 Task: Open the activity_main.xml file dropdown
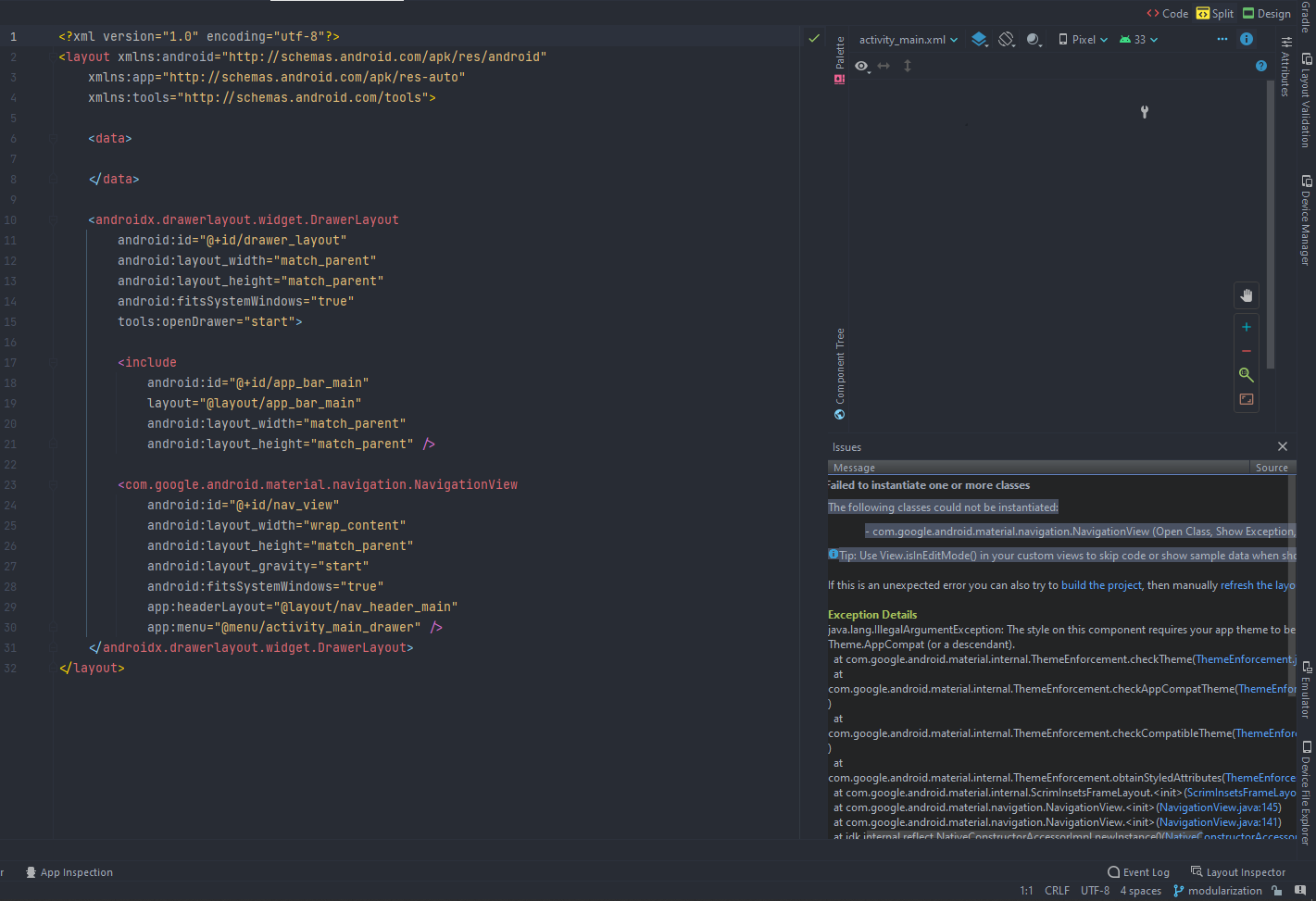pos(909,39)
